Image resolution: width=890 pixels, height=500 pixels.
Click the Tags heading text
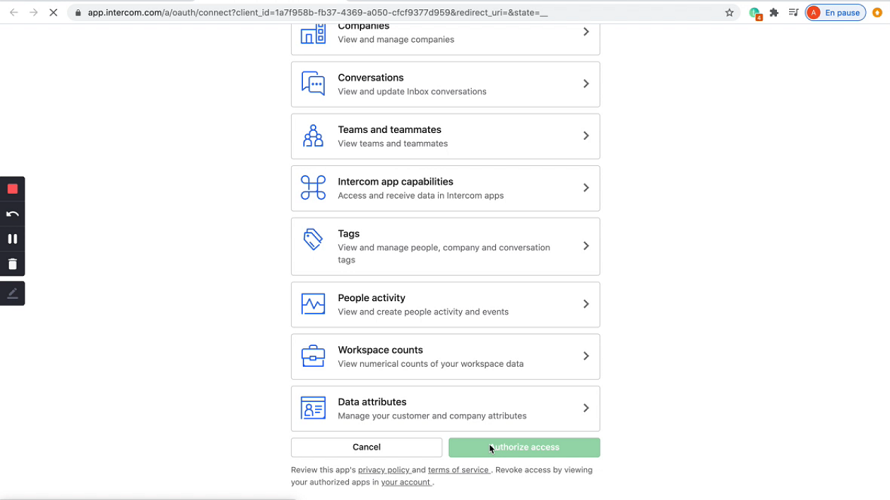(349, 234)
